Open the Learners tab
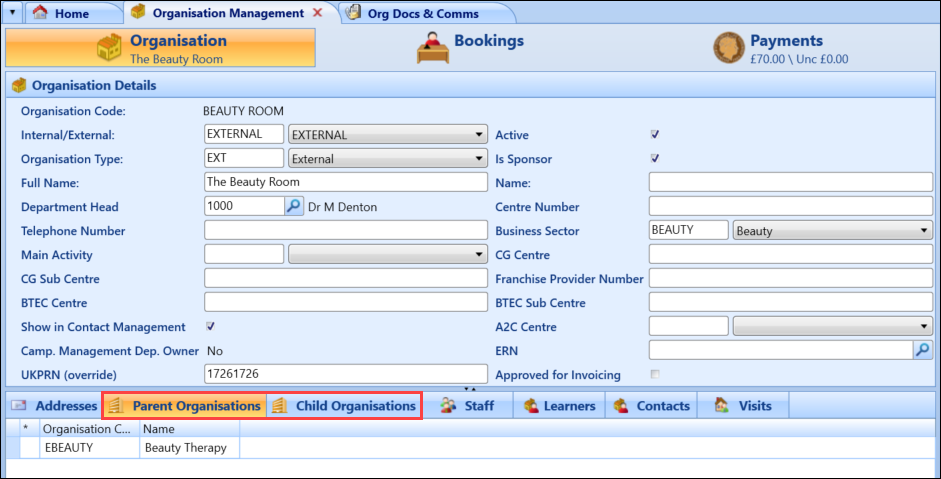The width and height of the screenshot is (941, 479). (x=559, y=406)
